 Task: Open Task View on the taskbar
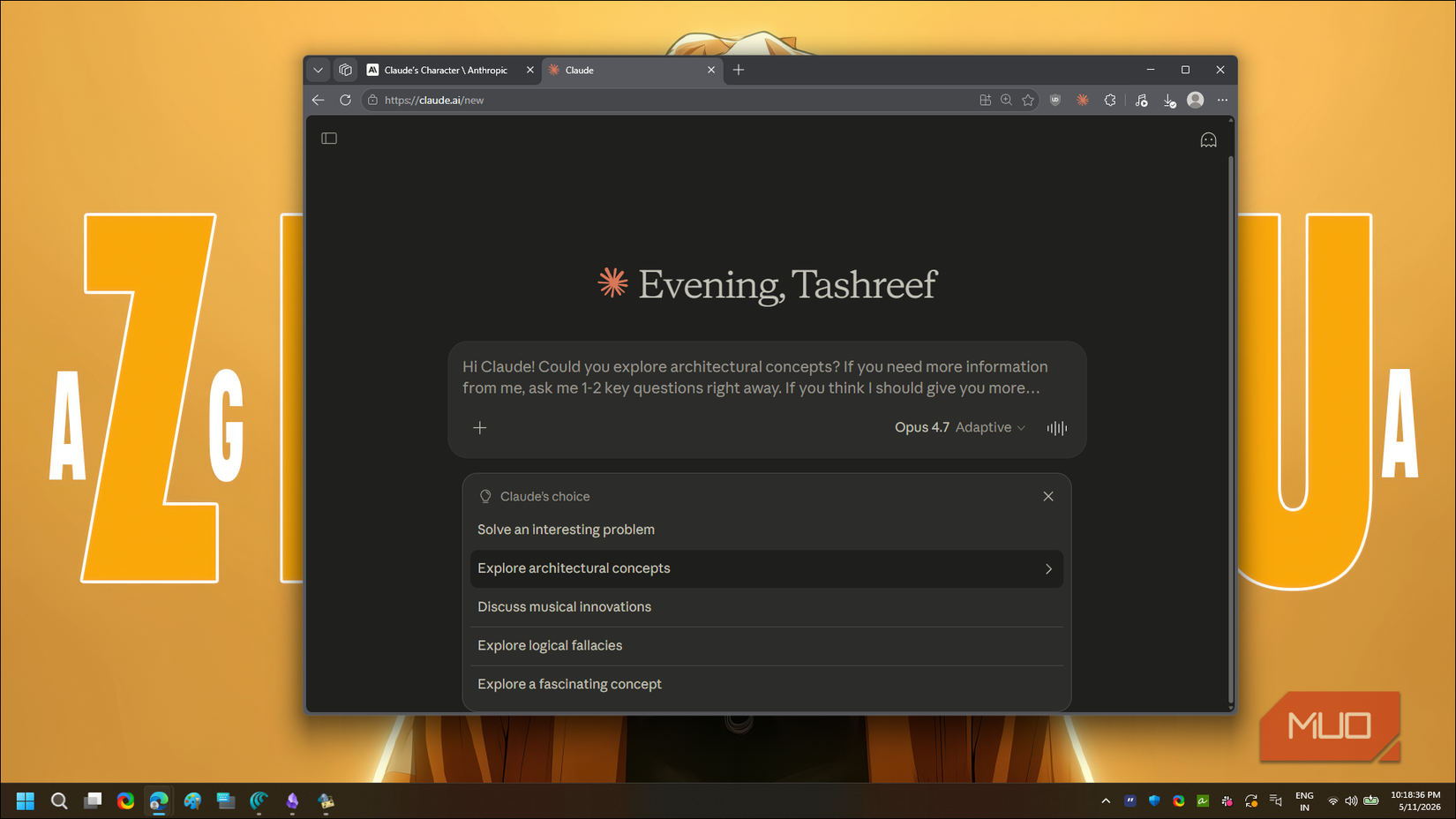pos(93,800)
